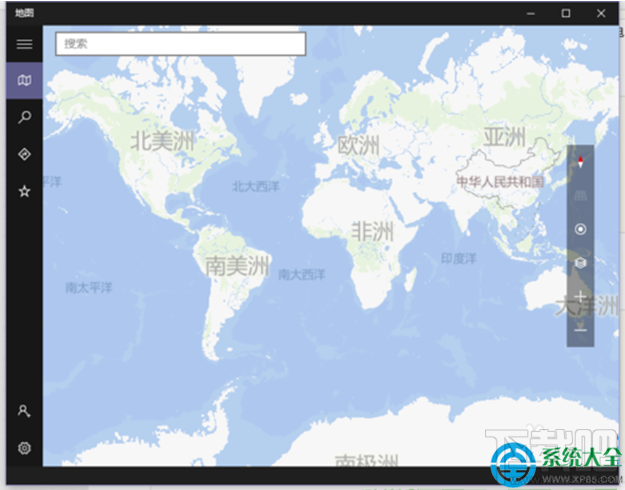The width and height of the screenshot is (625, 490).
Task: Open Search from the sidebar magnifier icon
Action: point(24,117)
